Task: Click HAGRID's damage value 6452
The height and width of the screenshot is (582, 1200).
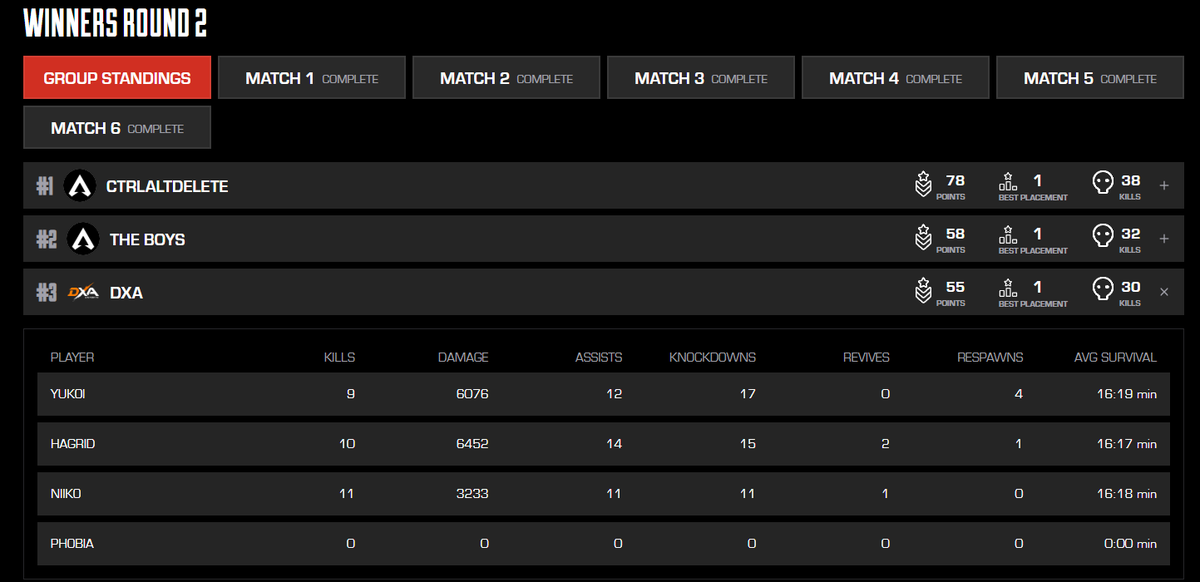Action: 471,443
